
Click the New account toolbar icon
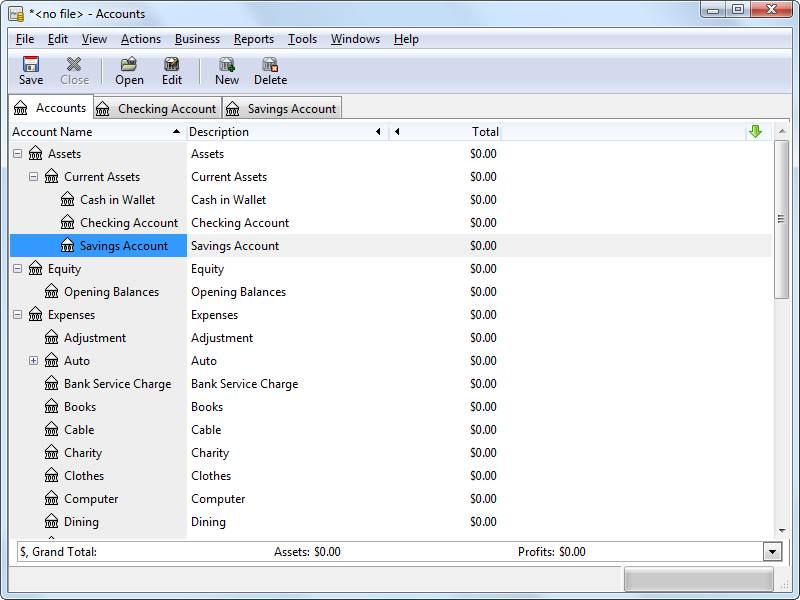pos(227,64)
